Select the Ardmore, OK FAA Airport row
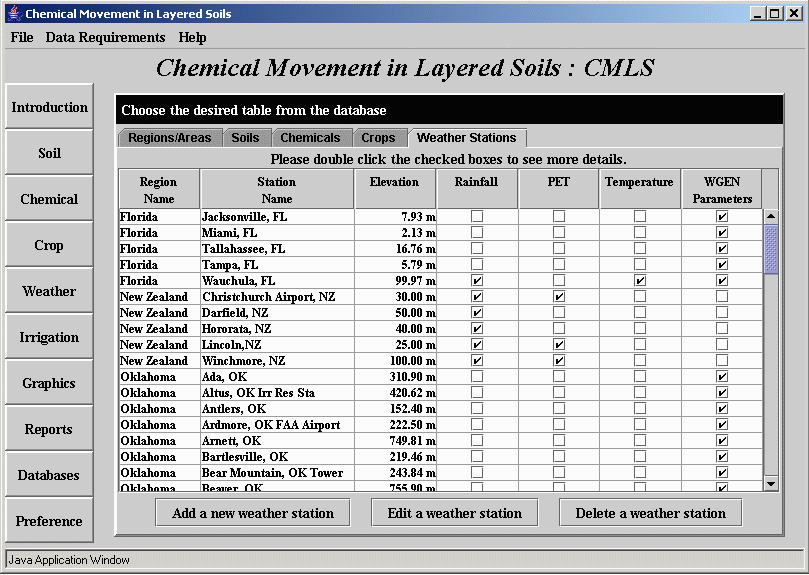The width and height of the screenshot is (809, 575). [x=441, y=424]
